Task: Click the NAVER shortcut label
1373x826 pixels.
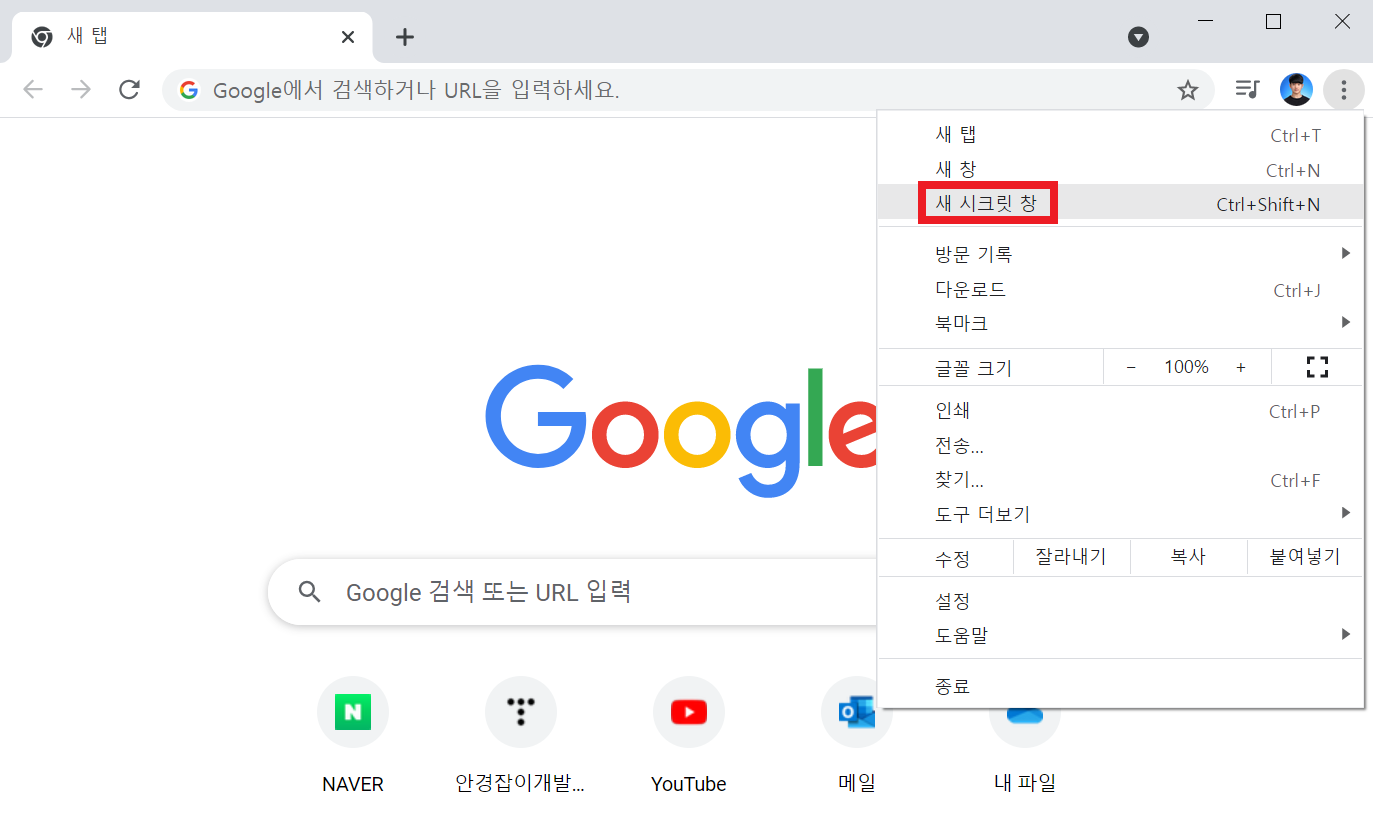Action: [352, 784]
